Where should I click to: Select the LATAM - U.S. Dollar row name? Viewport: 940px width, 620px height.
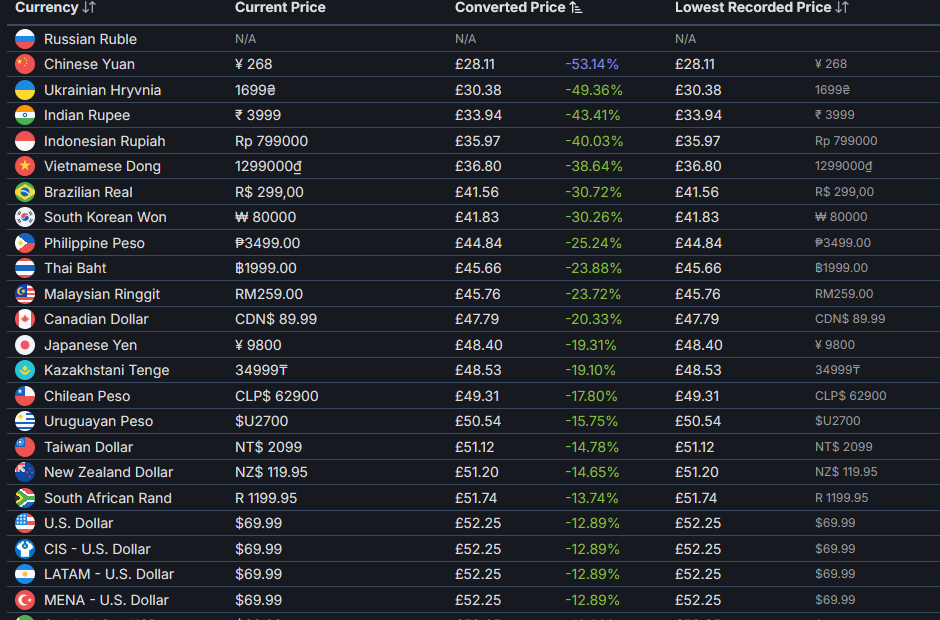tap(109, 574)
